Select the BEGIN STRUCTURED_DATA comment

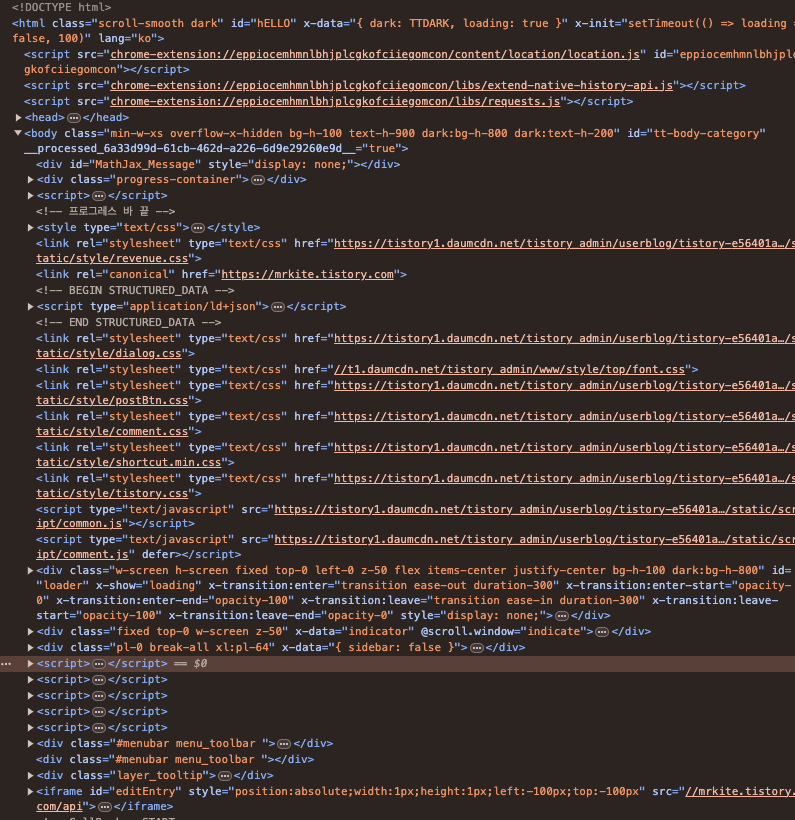point(135,290)
